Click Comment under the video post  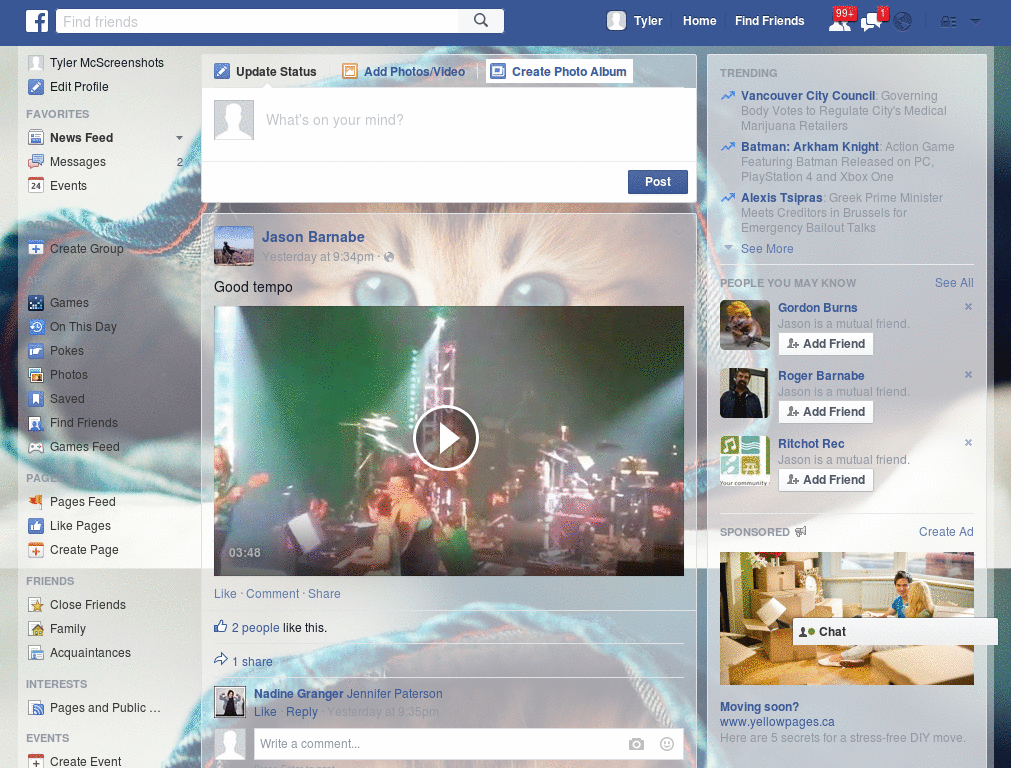[272, 594]
